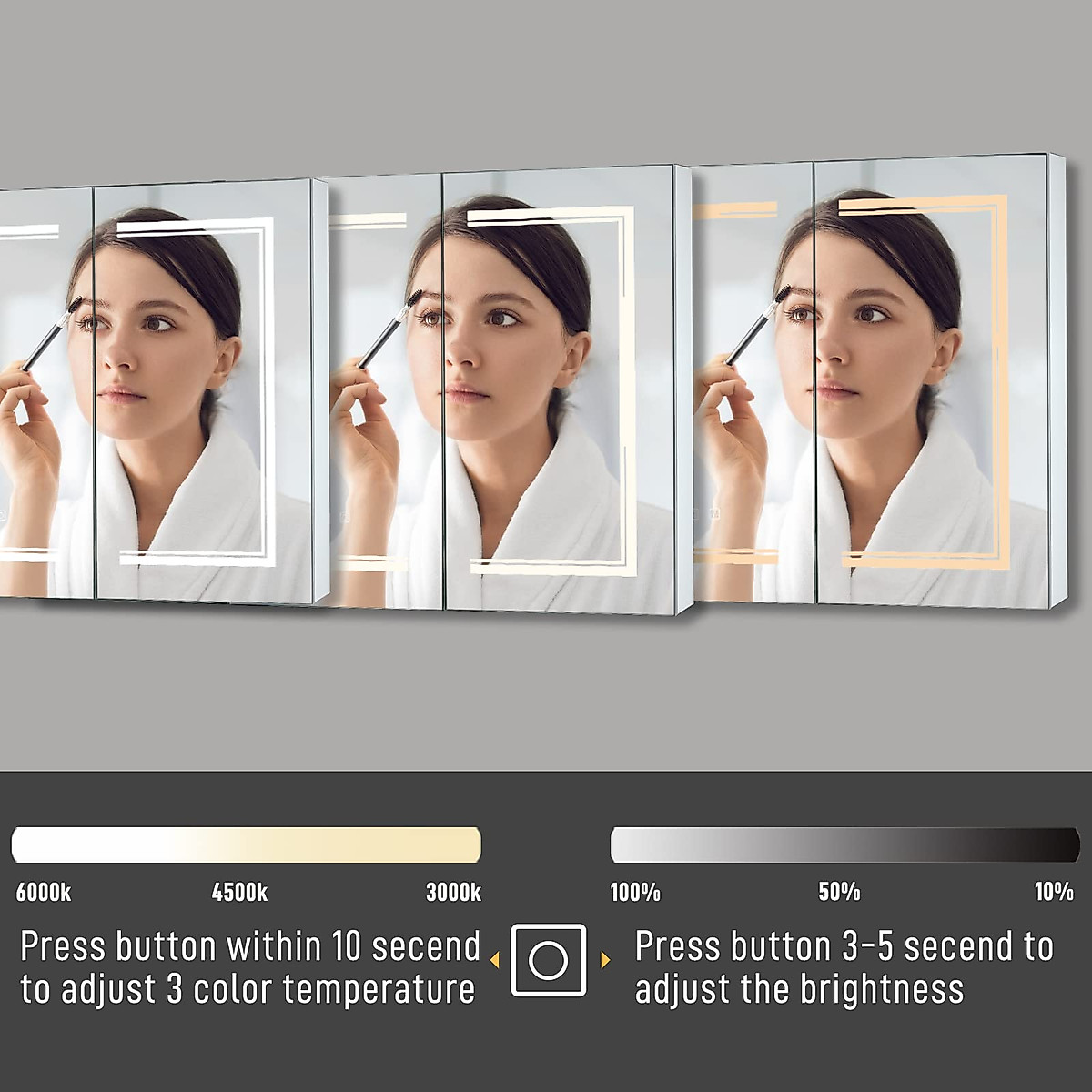Choose the 50% brightness label
1092x1092 pixels.
(x=839, y=892)
